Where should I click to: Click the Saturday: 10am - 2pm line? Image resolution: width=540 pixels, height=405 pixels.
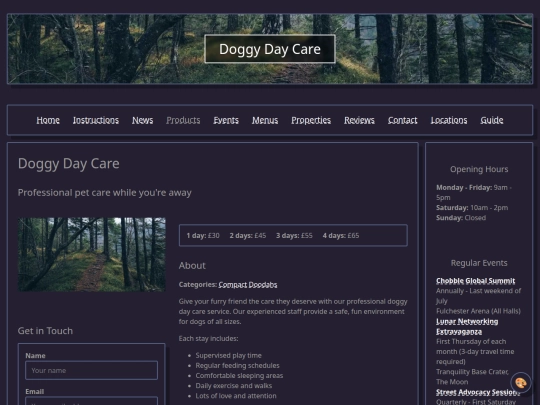click(472, 208)
